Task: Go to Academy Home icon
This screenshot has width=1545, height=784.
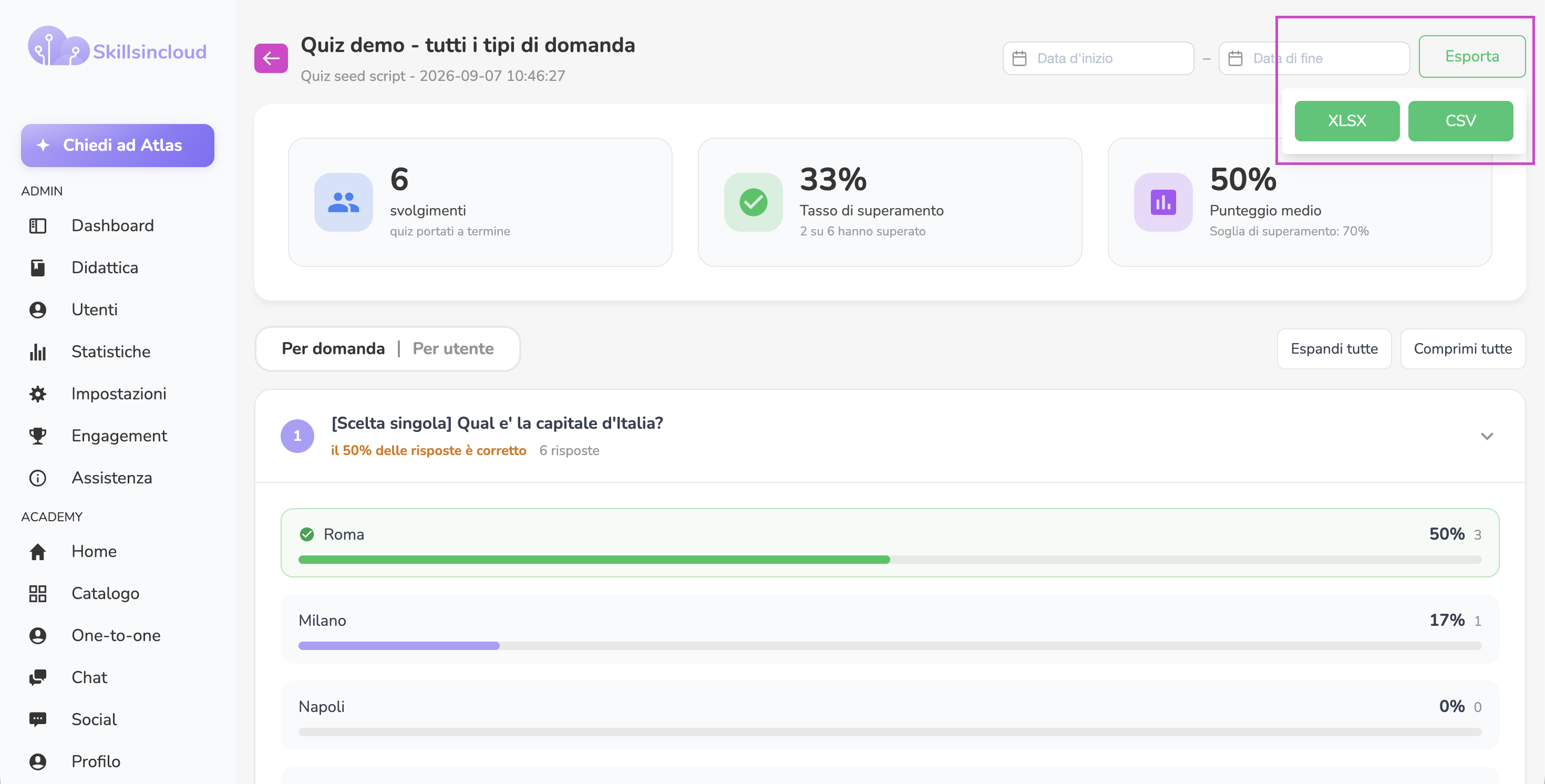Action: [x=38, y=551]
